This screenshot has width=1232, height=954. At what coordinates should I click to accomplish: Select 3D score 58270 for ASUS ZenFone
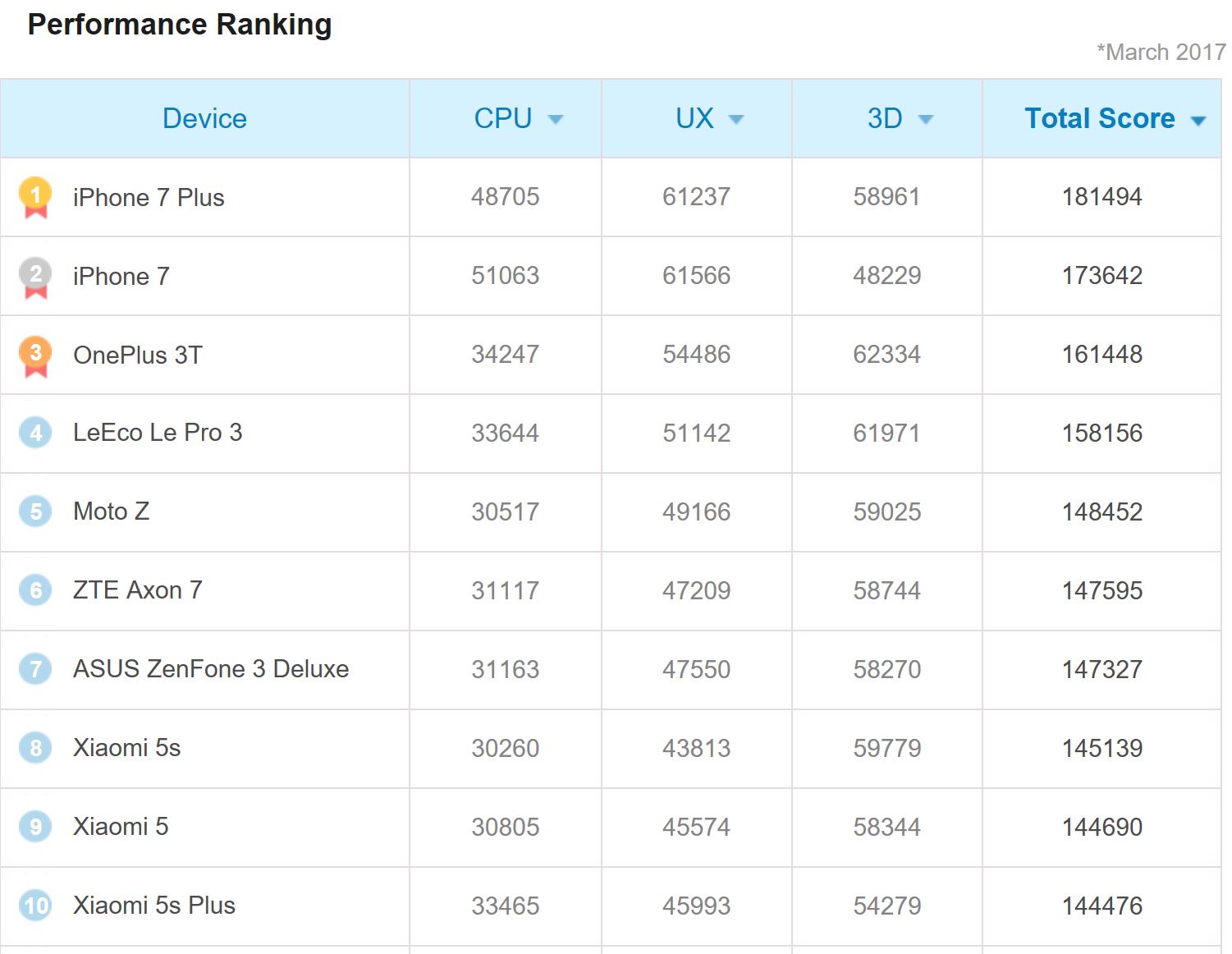coord(887,670)
